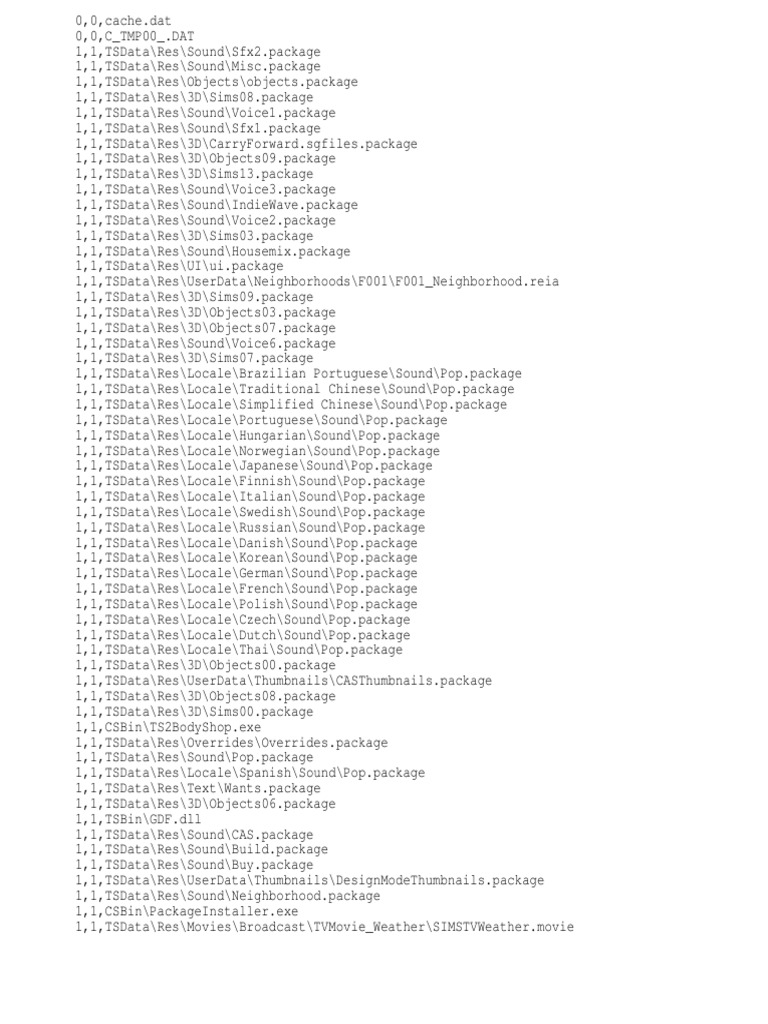Click the Traditional Chinese Pop.package line
Viewport: 768px width, 1024px height.
coord(295,389)
